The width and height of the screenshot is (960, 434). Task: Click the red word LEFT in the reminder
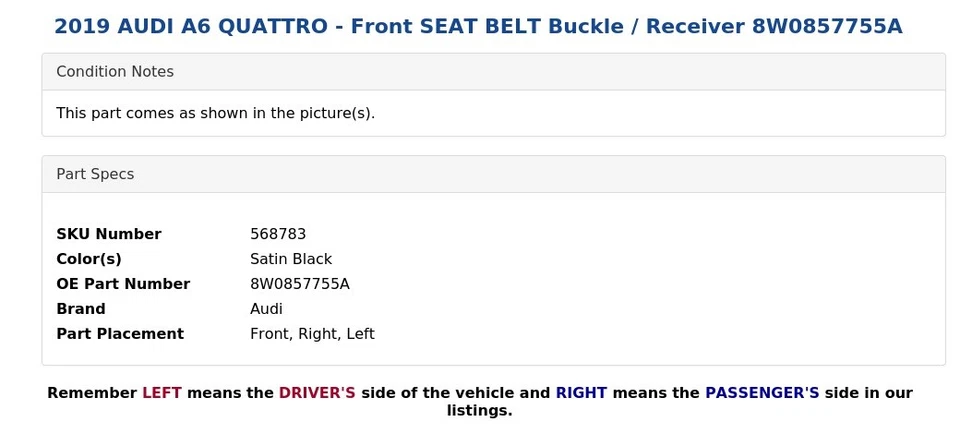point(162,393)
